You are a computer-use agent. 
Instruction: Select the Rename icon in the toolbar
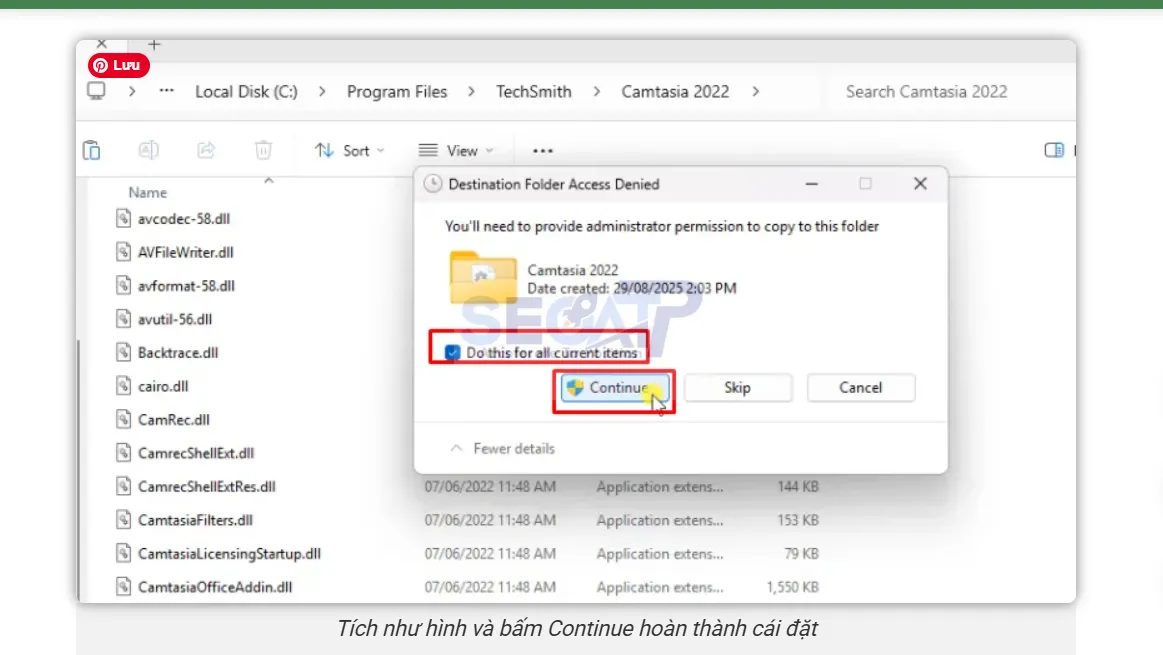click(x=148, y=149)
